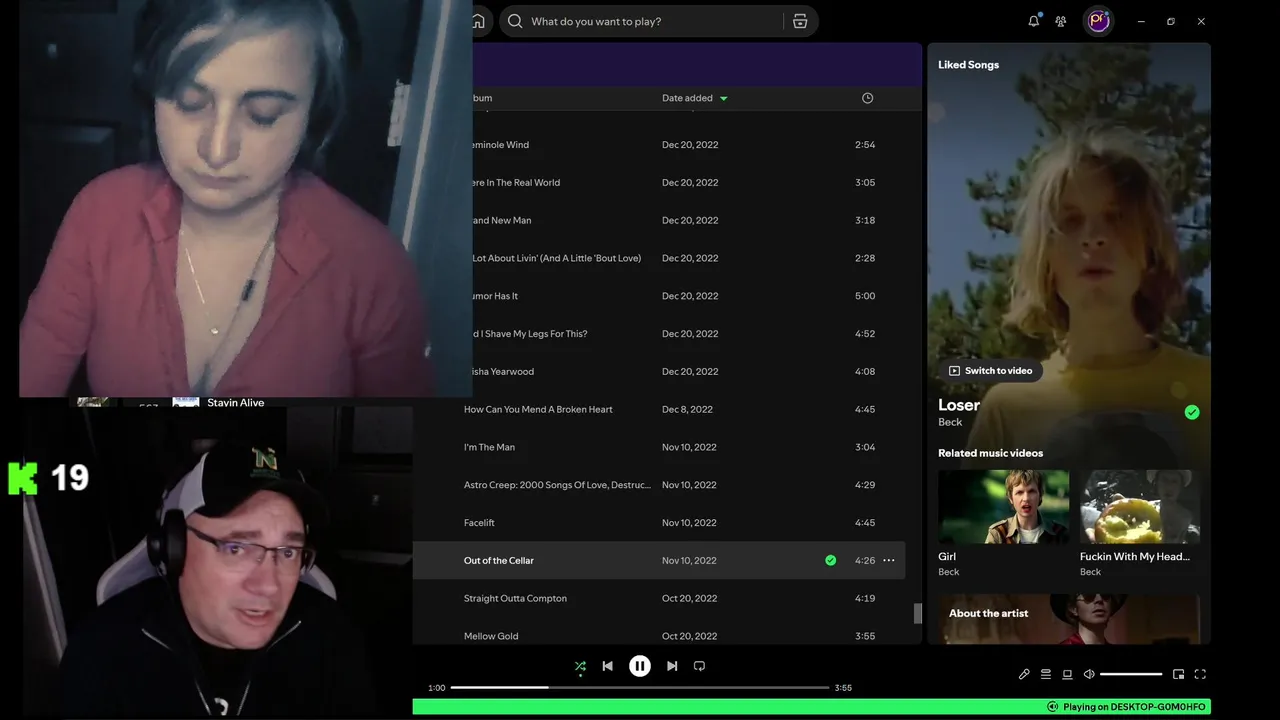Click the Date added sort arrow
Image resolution: width=1280 pixels, height=720 pixels.
click(724, 98)
